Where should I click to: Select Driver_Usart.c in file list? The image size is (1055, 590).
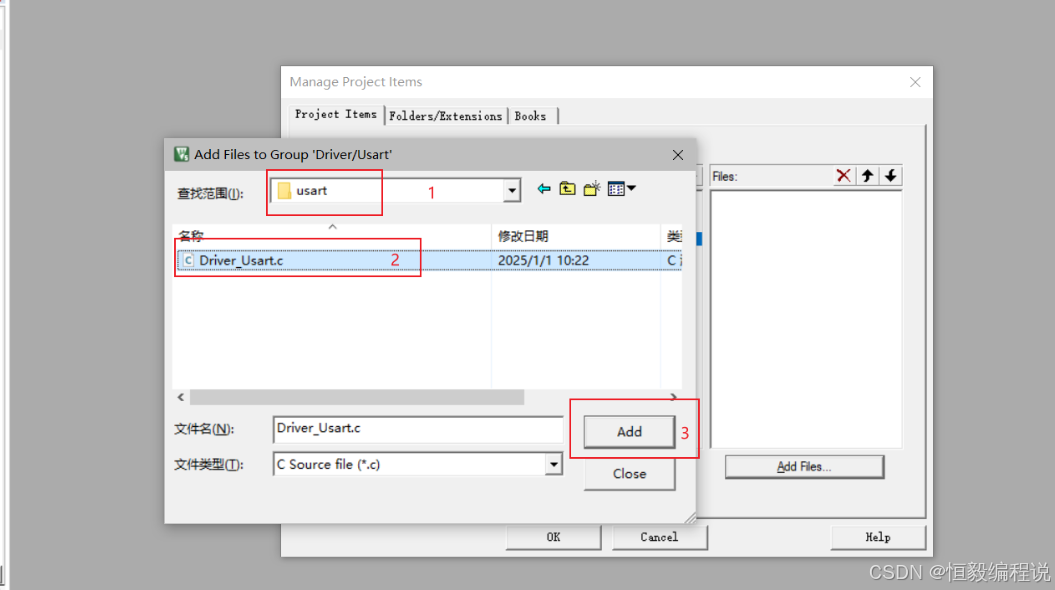pos(241,260)
